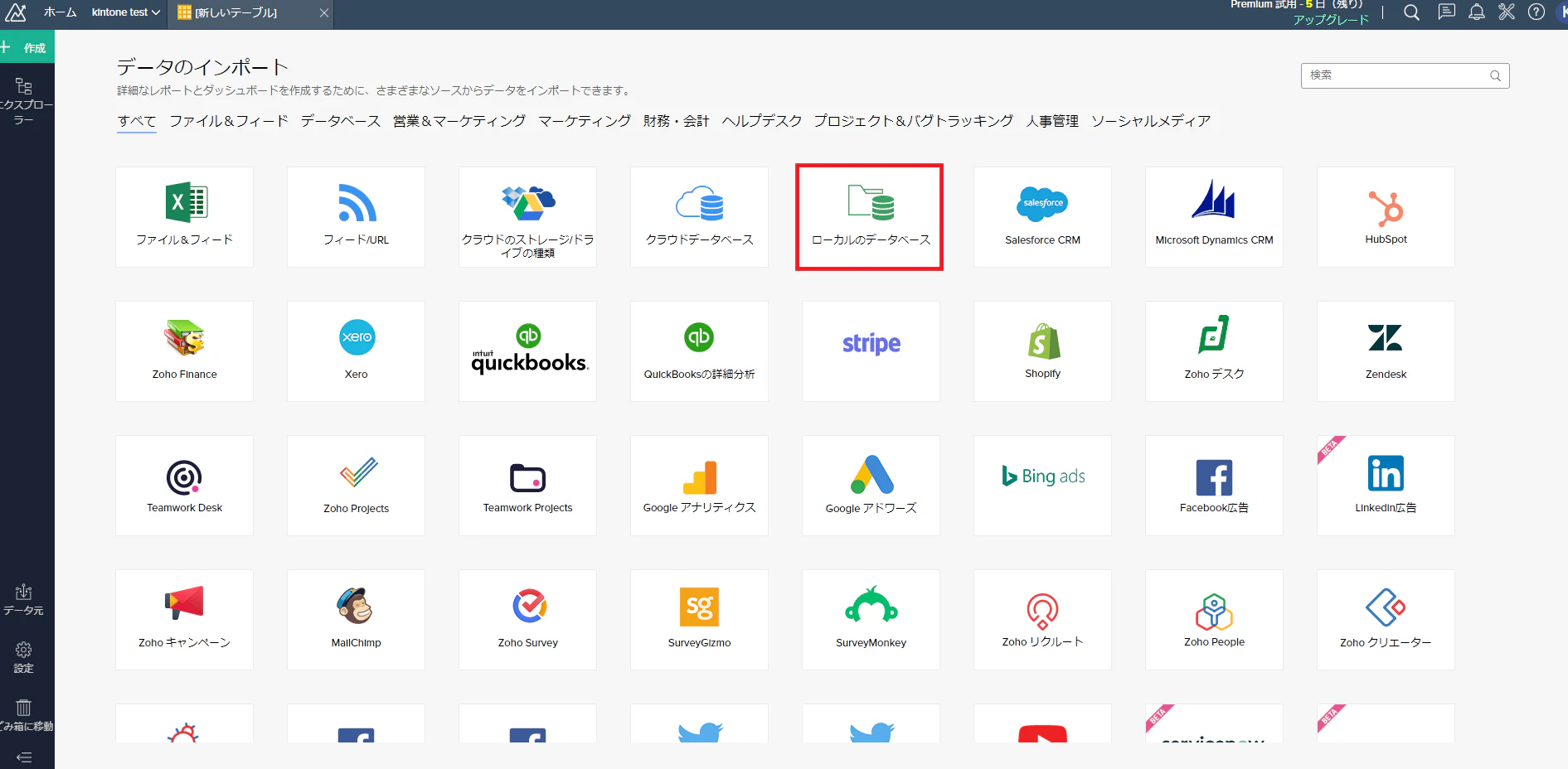Open the HubSpot connector tile

[1386, 217]
